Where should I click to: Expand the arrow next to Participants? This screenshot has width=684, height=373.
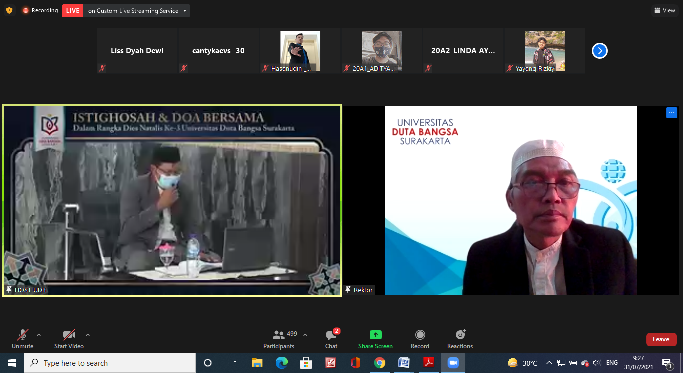(305, 335)
